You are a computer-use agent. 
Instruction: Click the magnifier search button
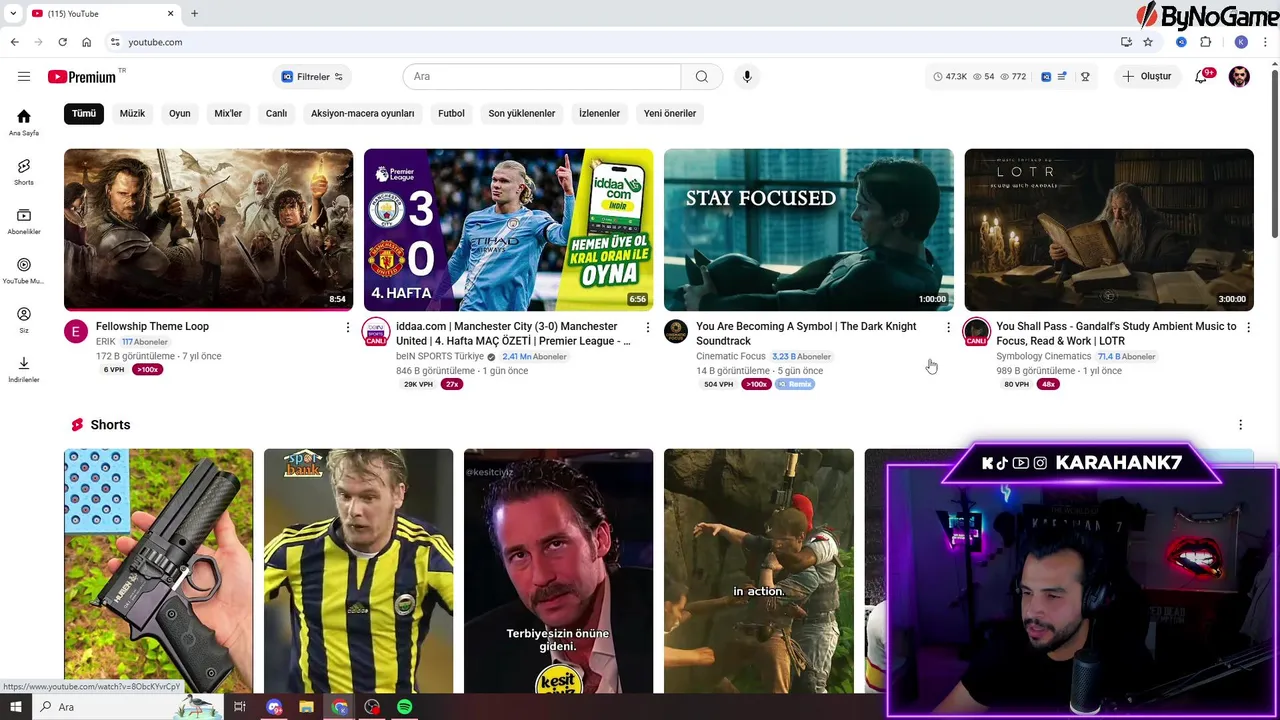(702, 77)
